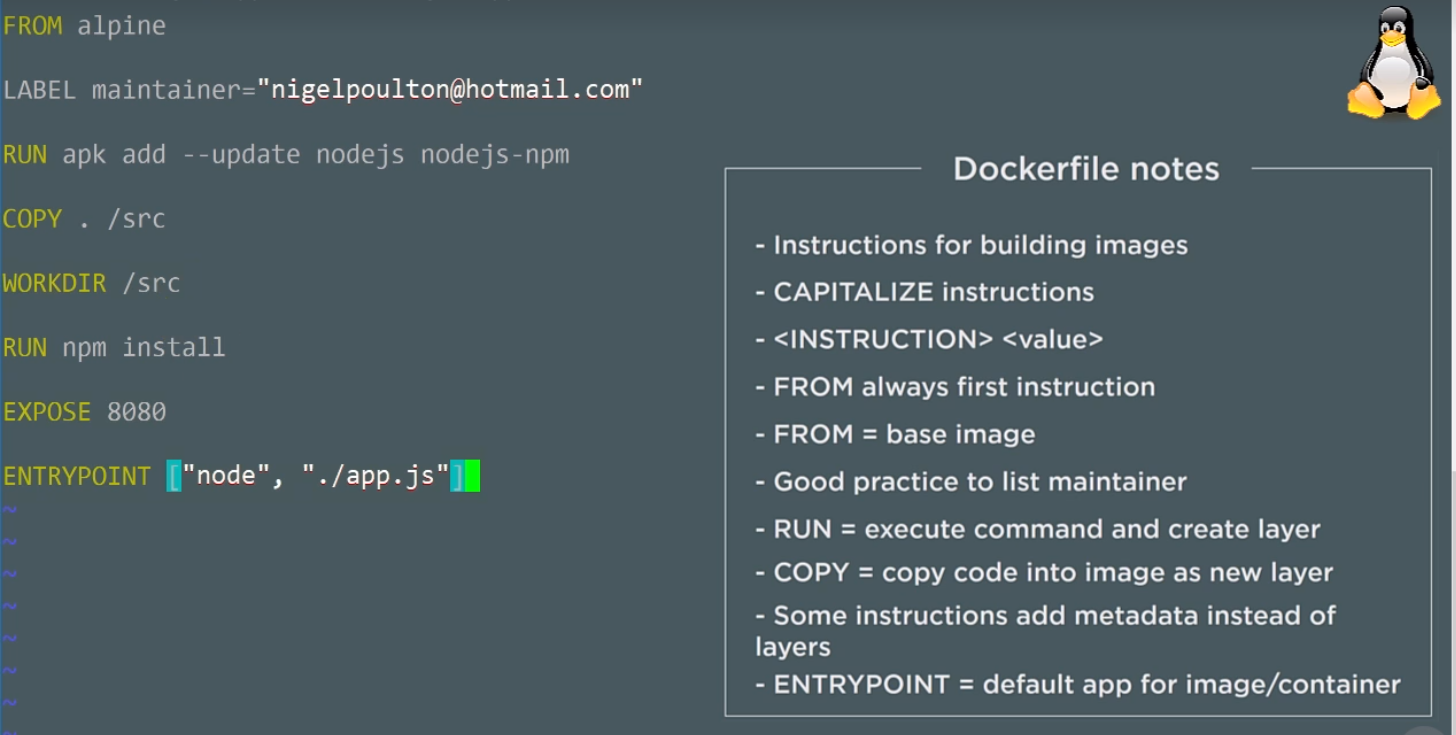The width and height of the screenshot is (1456, 735).
Task: Click note 'CAPITALIZE instructions'
Action: [924, 292]
